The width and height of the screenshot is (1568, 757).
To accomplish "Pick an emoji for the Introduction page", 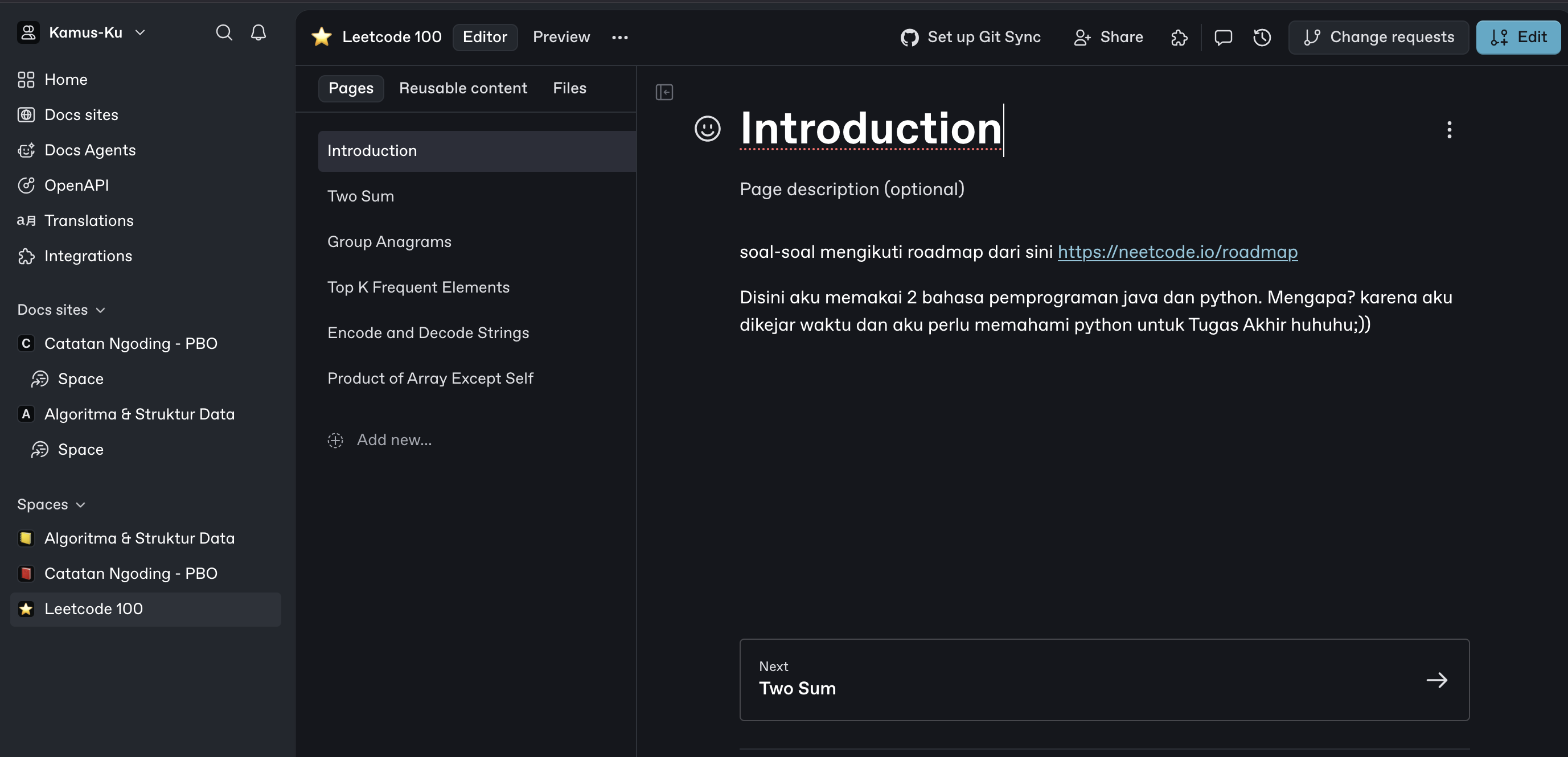I will [x=707, y=129].
